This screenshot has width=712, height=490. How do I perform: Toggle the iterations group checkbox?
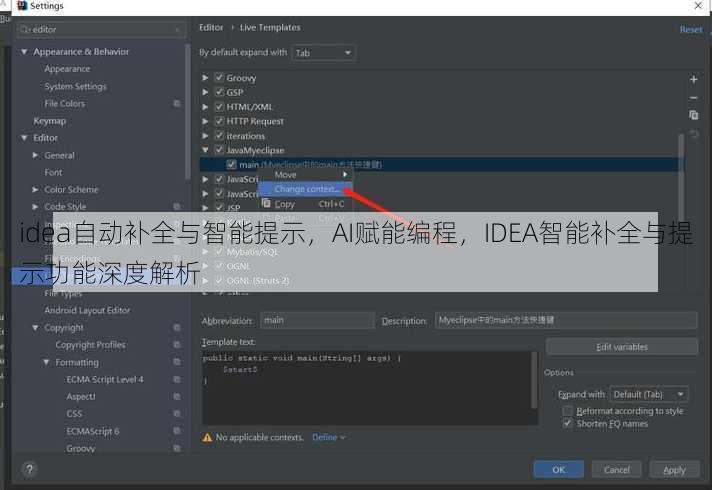tap(219, 136)
